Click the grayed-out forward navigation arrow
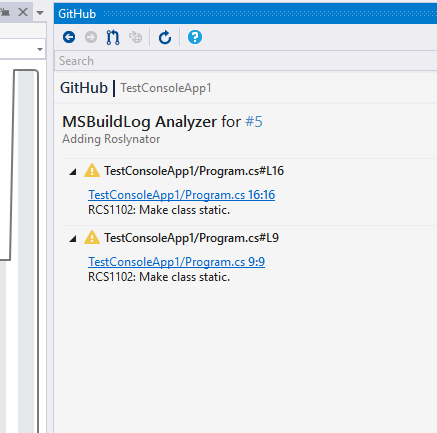This screenshot has width=437, height=433. tap(91, 37)
